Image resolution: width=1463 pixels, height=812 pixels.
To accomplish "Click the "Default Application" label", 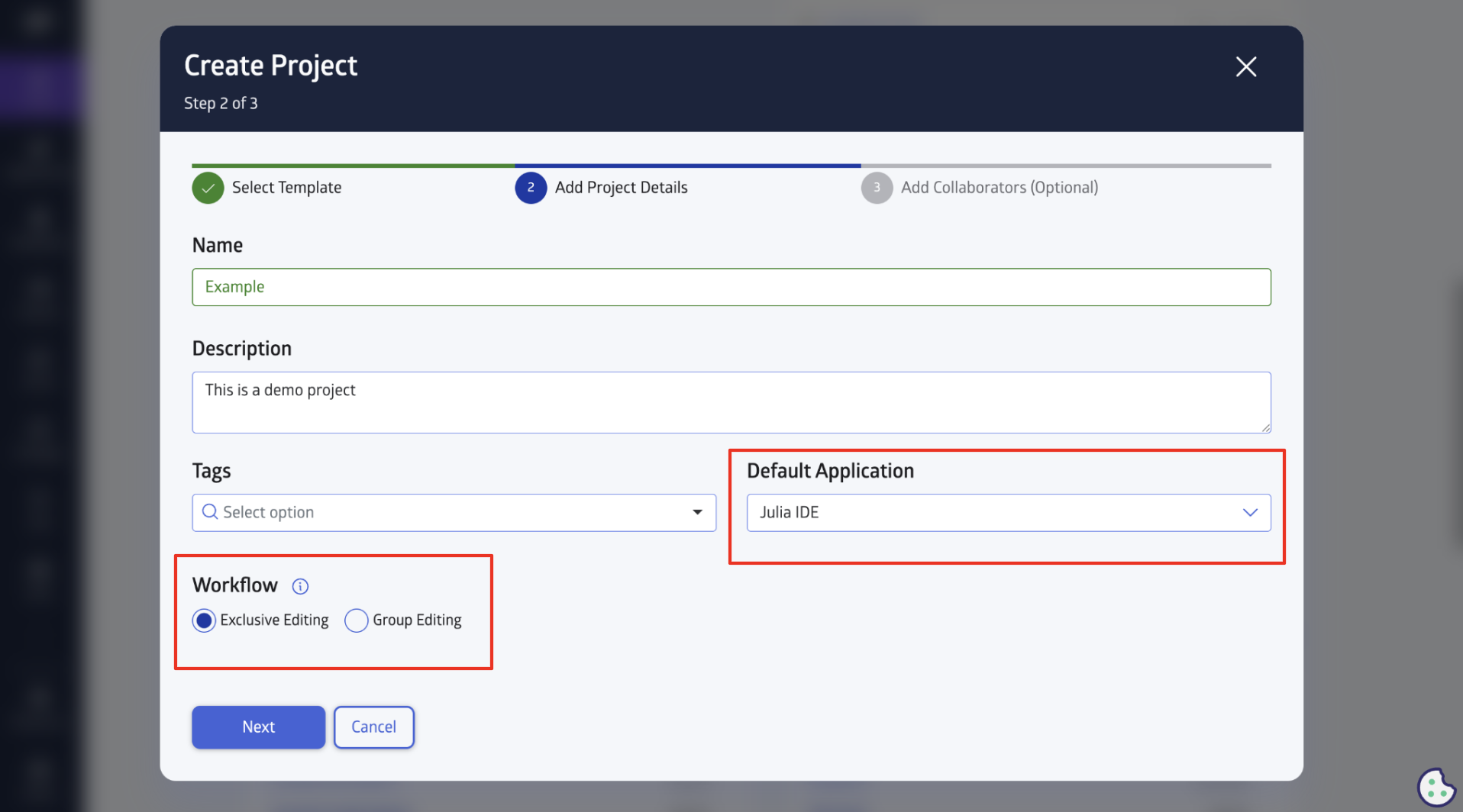I will click(830, 472).
